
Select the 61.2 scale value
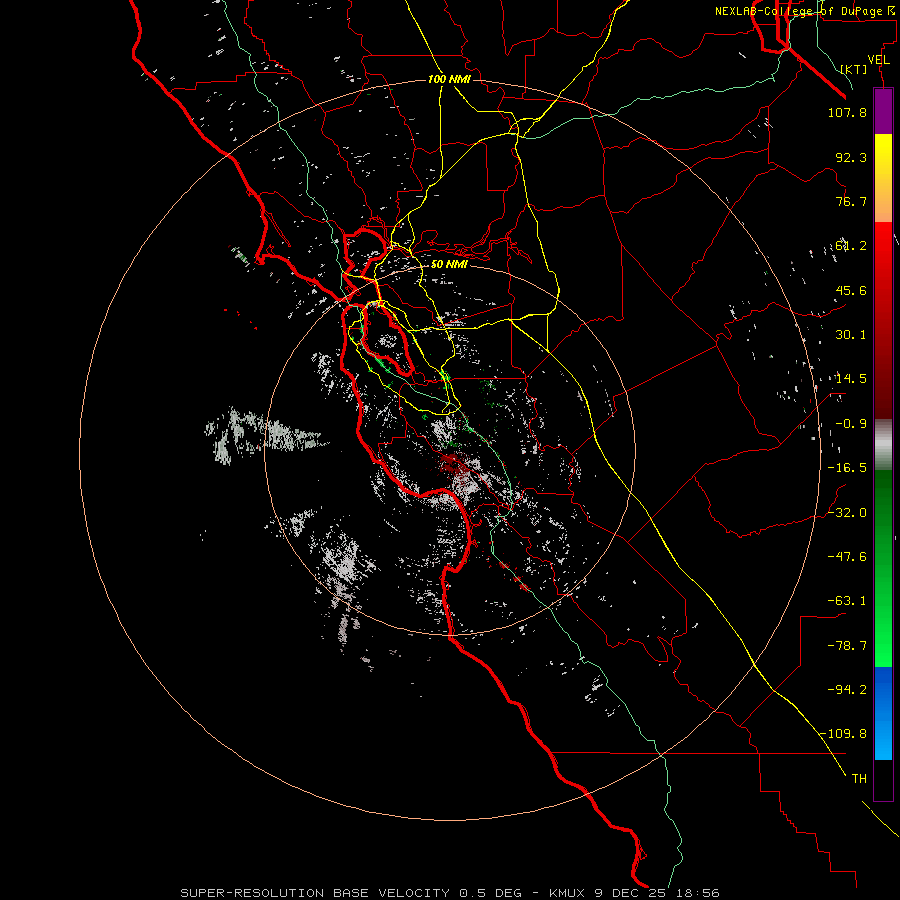point(851,246)
